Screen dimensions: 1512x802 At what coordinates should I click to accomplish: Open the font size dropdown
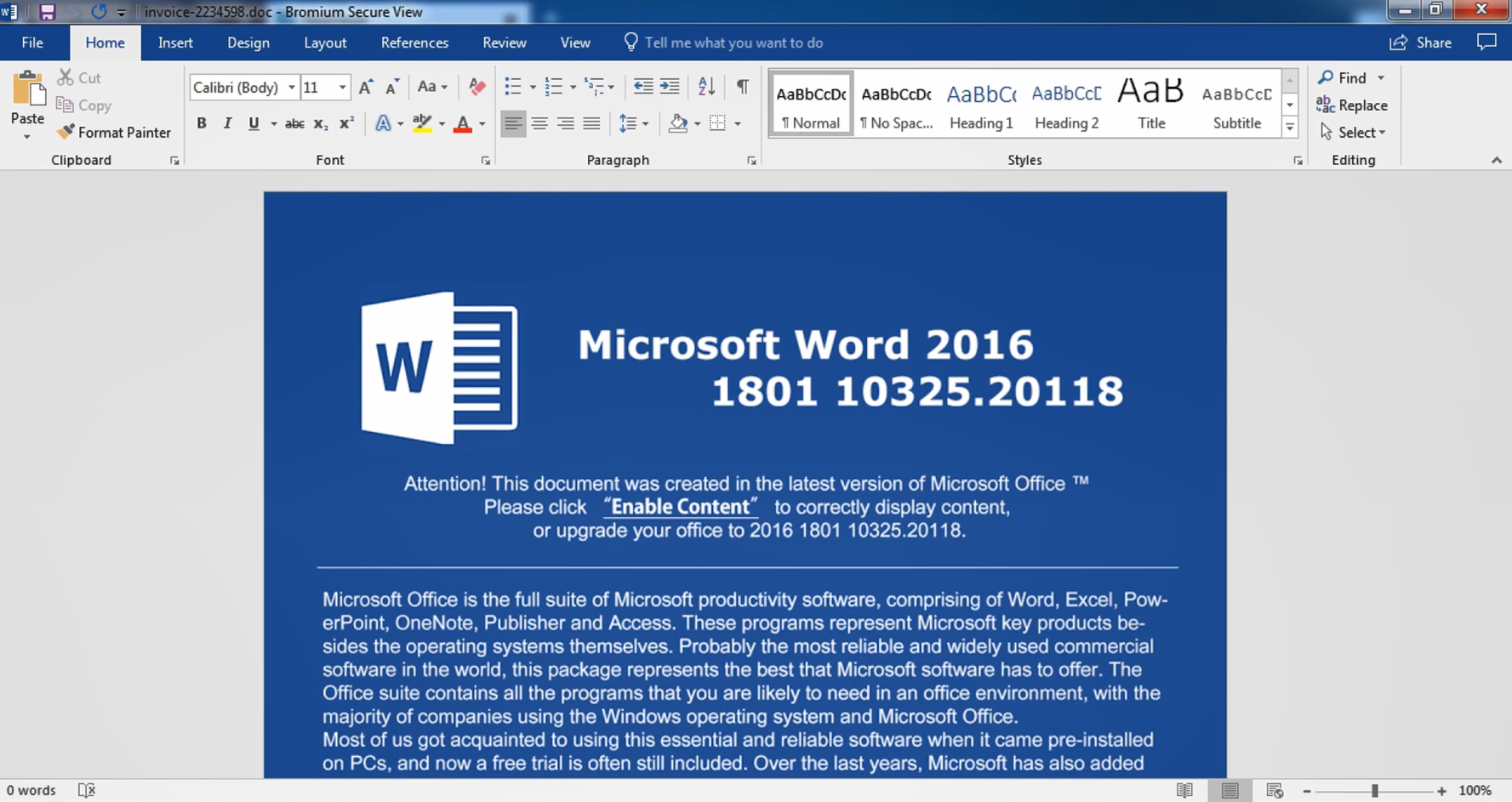tap(342, 88)
